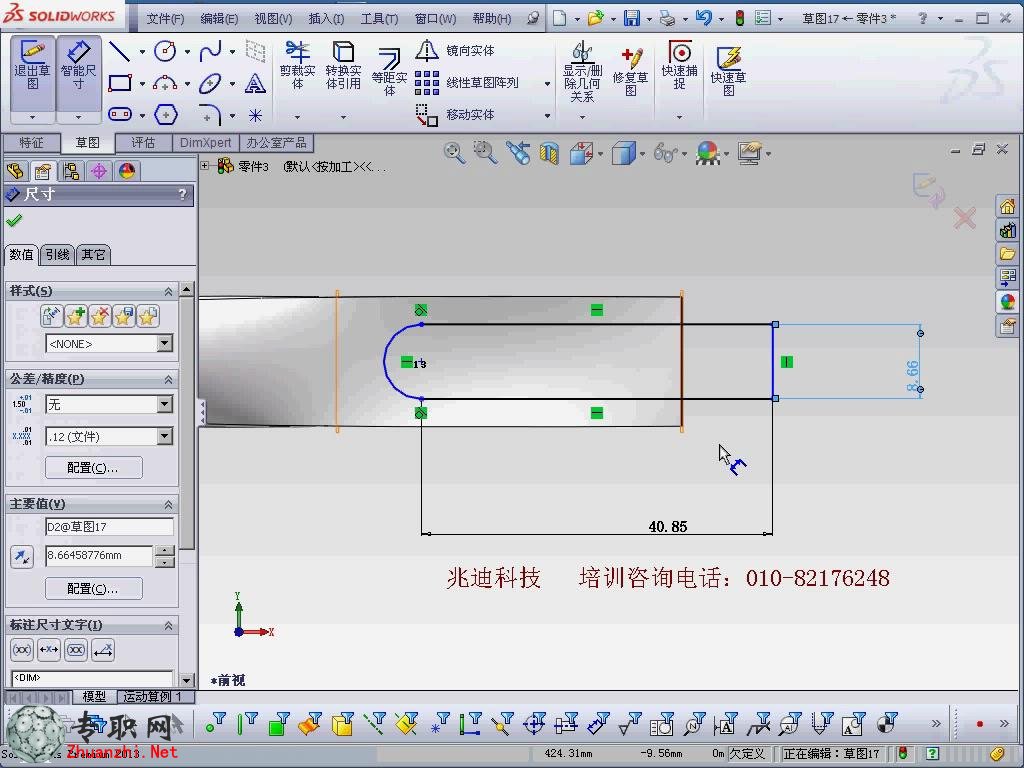Click the Rebuild traffic light icon
1024x768 pixels.
739,18
